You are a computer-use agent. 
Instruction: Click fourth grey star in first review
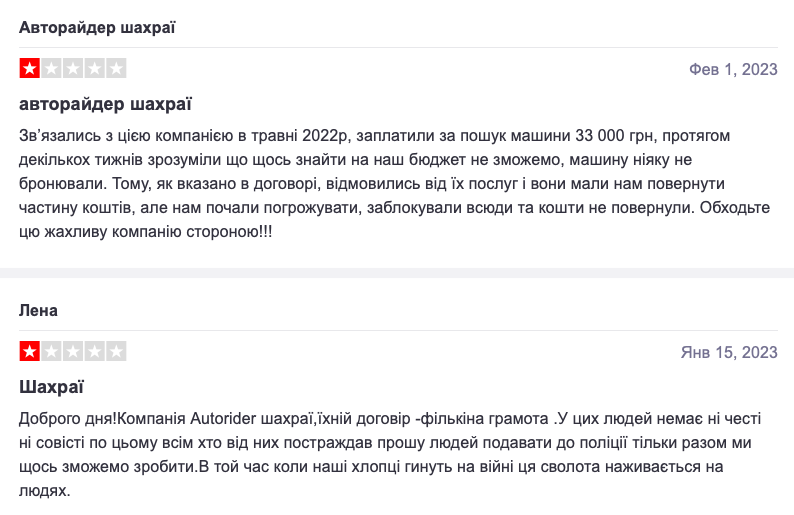pyautogui.click(x=95, y=68)
